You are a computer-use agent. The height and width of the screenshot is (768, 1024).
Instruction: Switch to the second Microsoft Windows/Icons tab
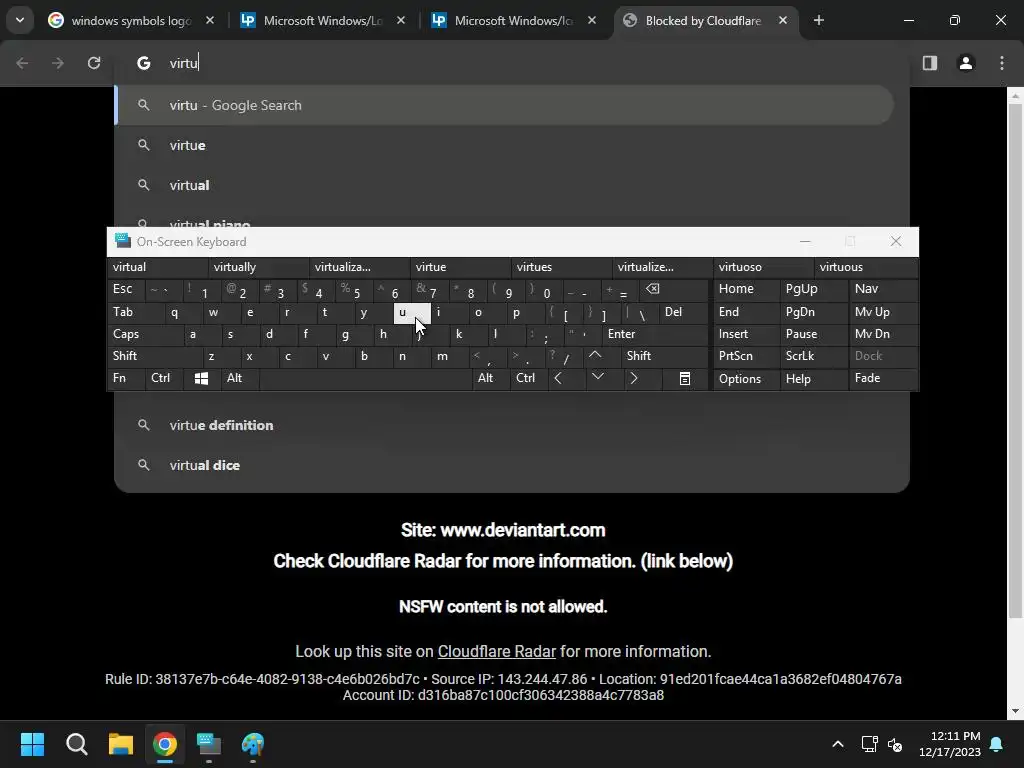click(513, 21)
